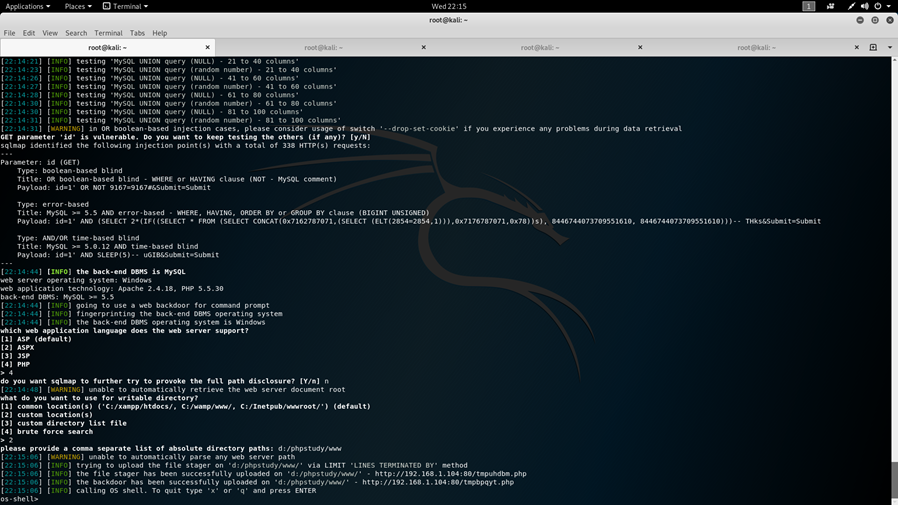
Task: Switch to the second root@kali tab
Action: coord(324,48)
